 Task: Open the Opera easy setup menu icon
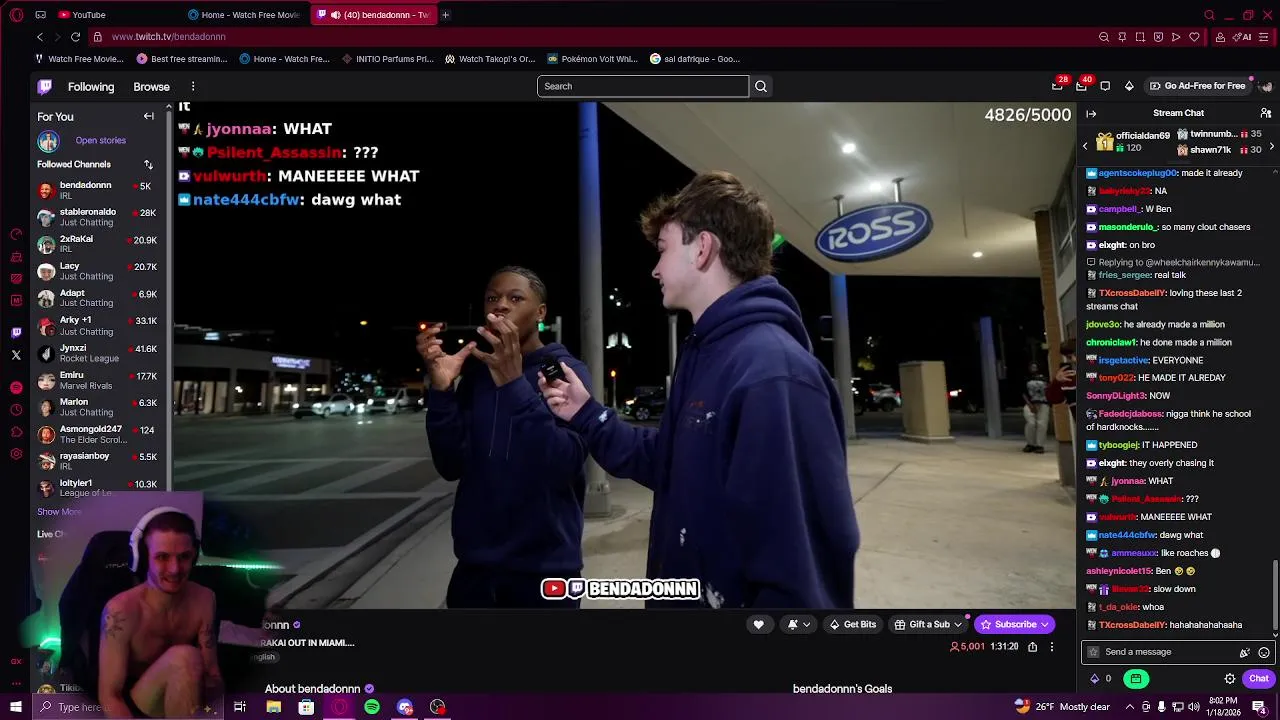tap(1266, 37)
